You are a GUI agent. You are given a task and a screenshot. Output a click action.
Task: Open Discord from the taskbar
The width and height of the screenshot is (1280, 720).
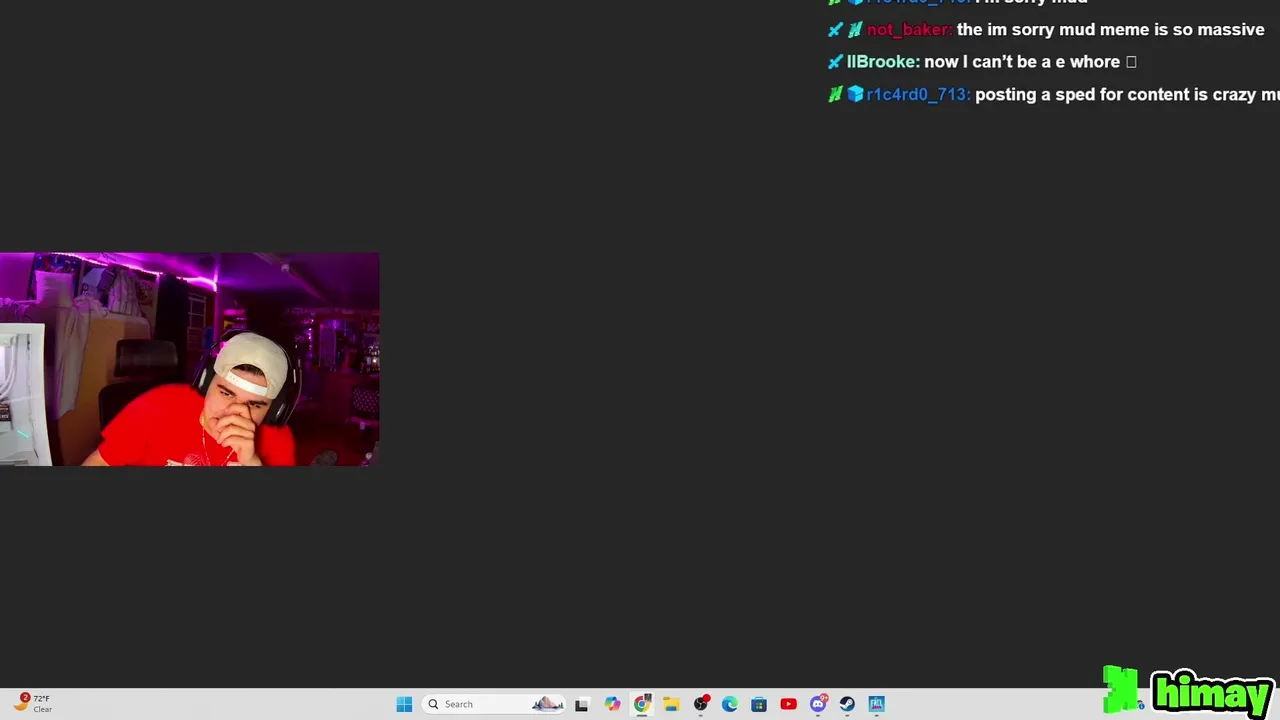pos(818,704)
